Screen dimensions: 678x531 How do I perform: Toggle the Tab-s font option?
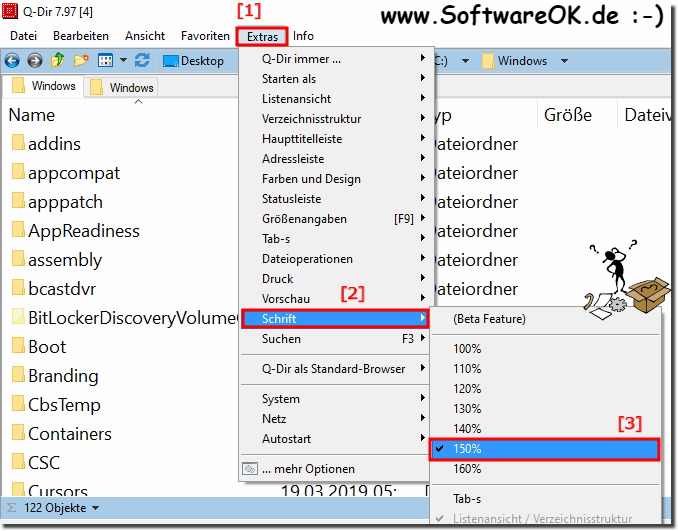[x=545, y=499]
